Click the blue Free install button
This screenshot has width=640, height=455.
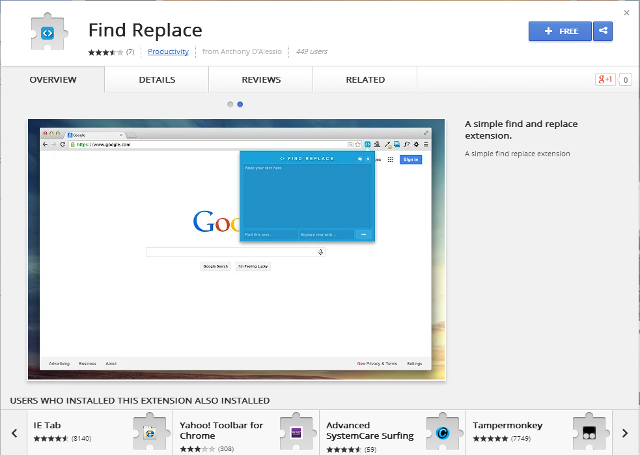560,31
